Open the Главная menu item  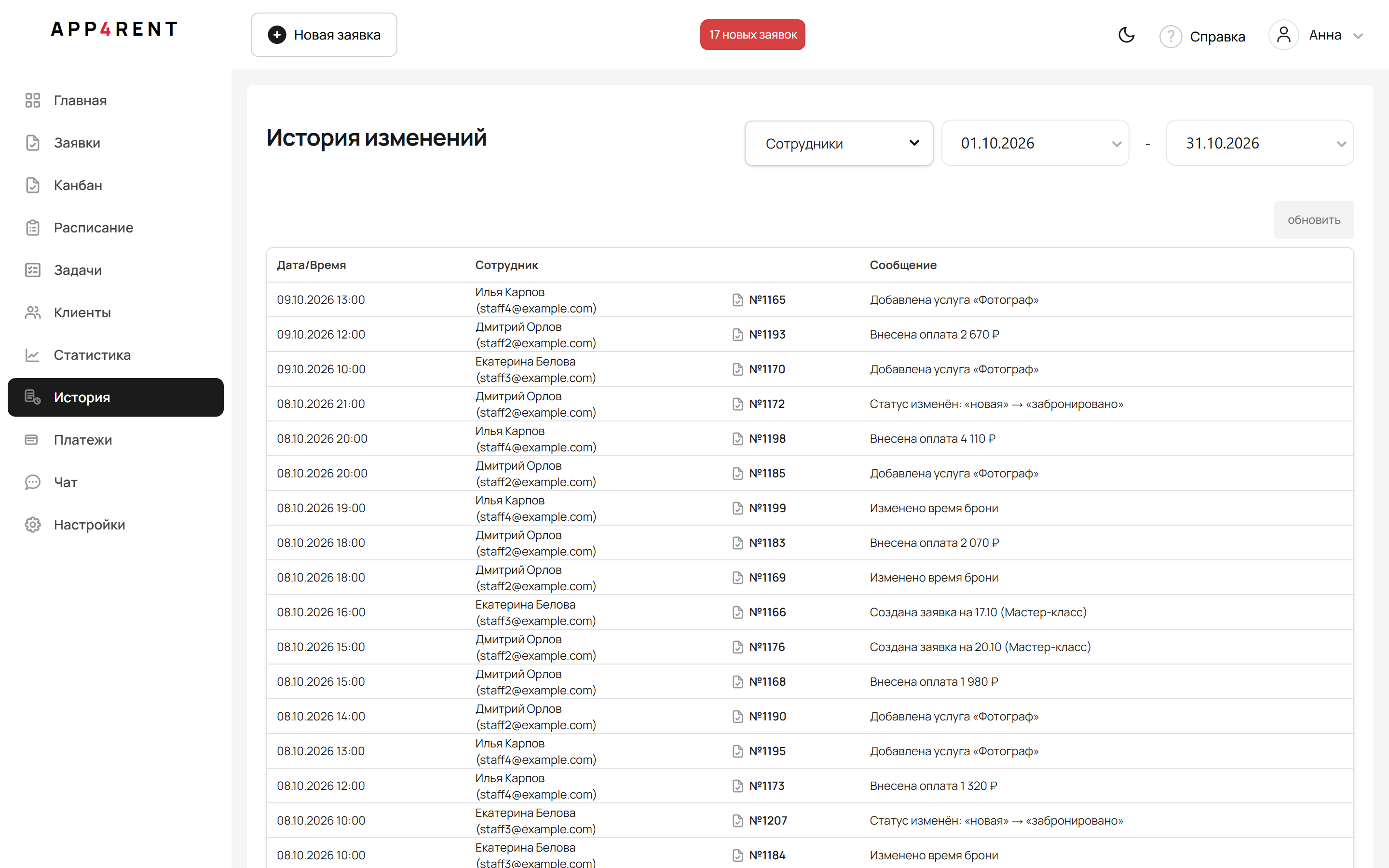point(115,100)
